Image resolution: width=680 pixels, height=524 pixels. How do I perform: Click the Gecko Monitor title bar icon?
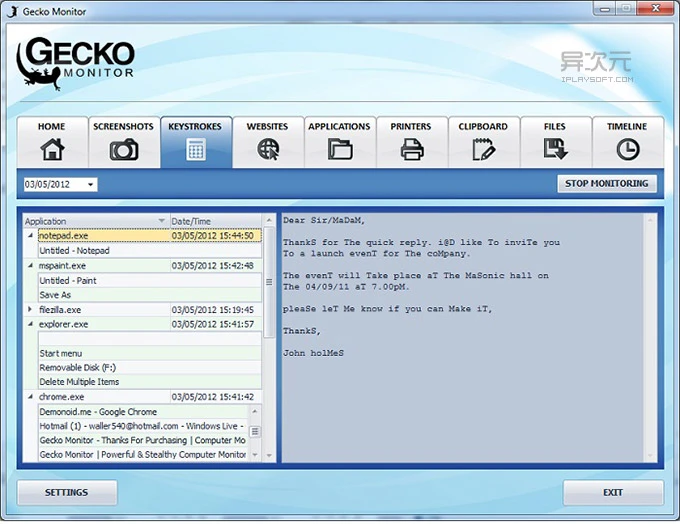pos(13,12)
